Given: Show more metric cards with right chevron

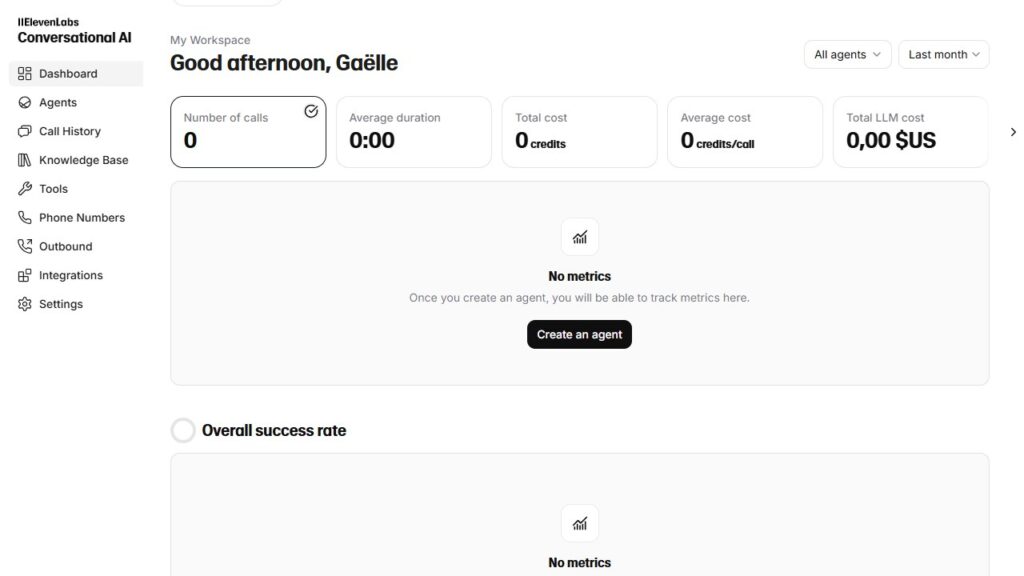Looking at the screenshot, I should (1013, 132).
